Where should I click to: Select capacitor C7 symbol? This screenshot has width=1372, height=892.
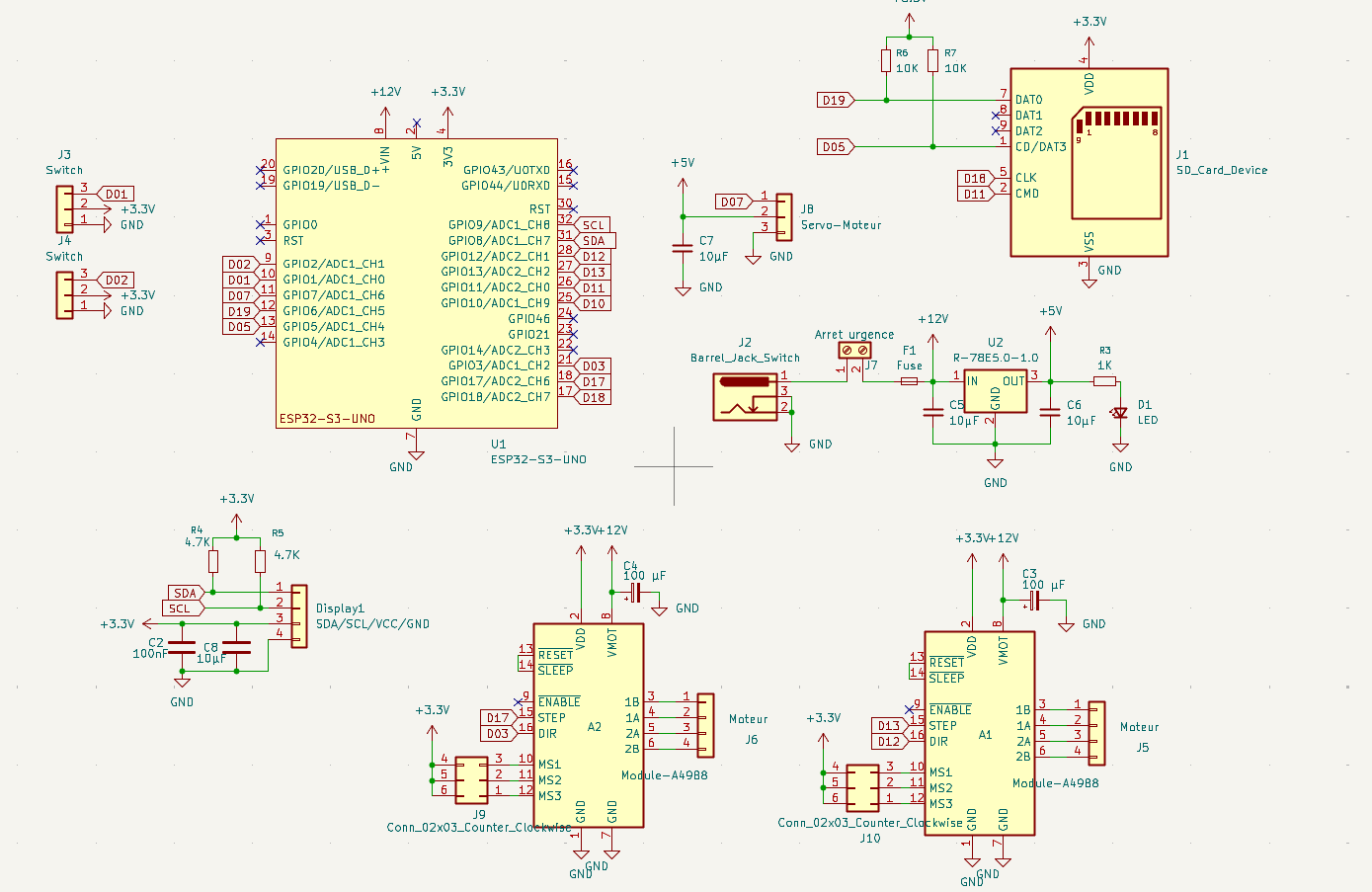coord(683,248)
